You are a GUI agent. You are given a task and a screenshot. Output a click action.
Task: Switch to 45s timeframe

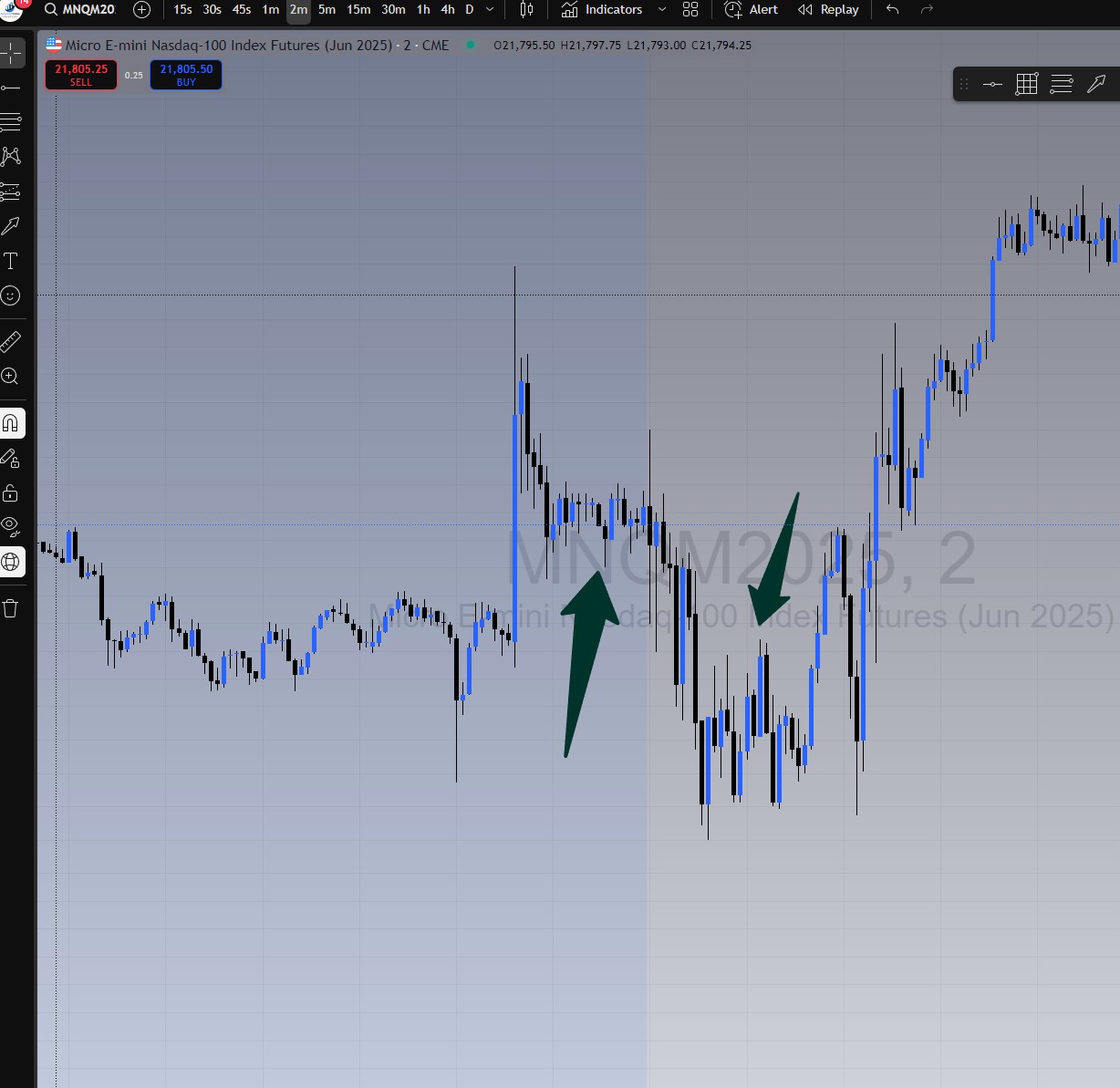click(x=241, y=10)
